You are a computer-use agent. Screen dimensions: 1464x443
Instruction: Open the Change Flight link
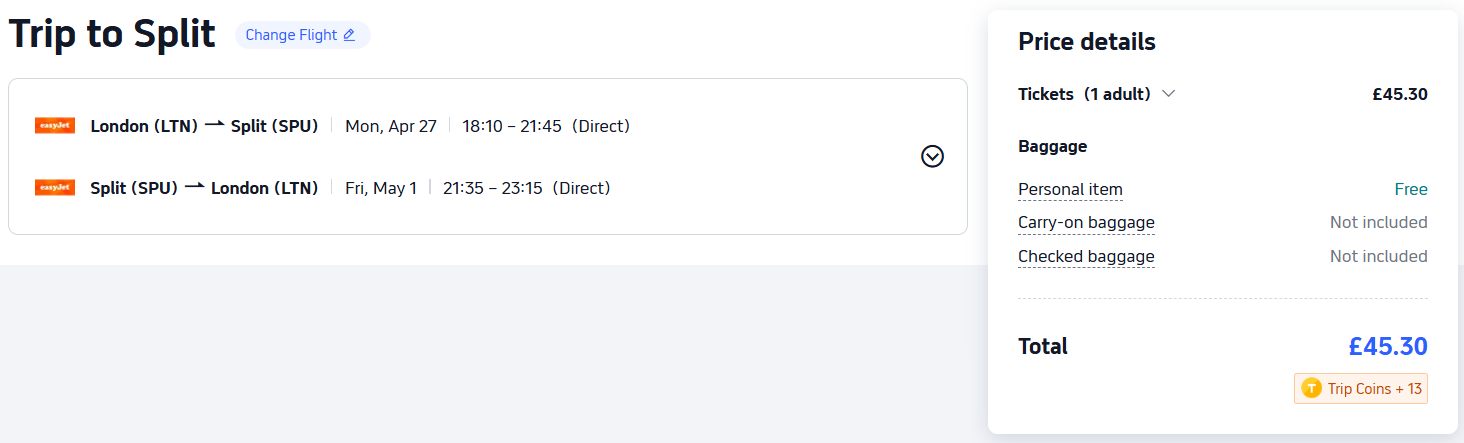click(291, 35)
